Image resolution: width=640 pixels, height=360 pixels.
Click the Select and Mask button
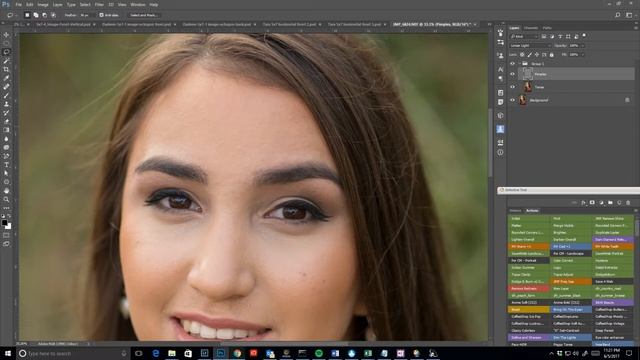[x=144, y=15]
